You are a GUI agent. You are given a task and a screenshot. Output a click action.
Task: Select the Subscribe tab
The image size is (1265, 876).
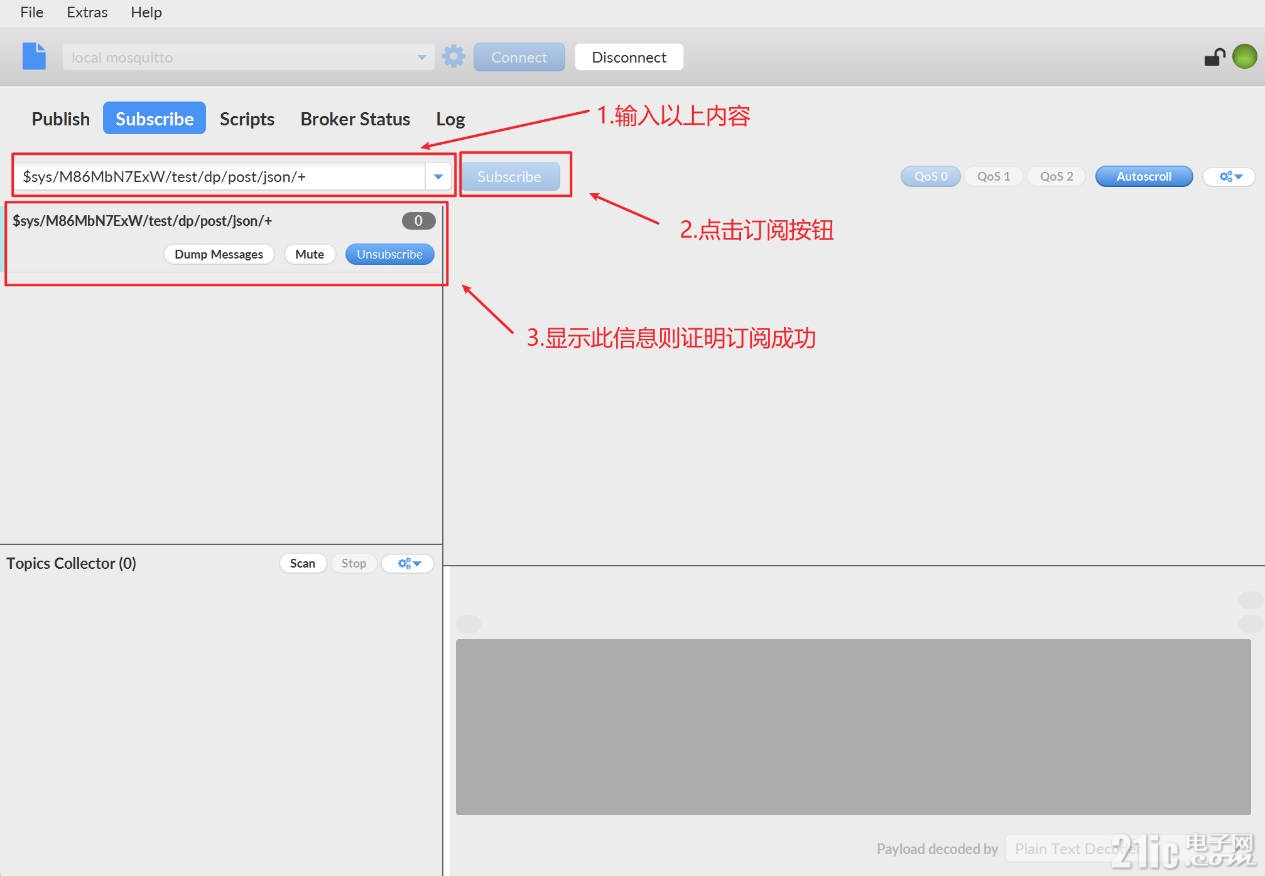tap(155, 118)
